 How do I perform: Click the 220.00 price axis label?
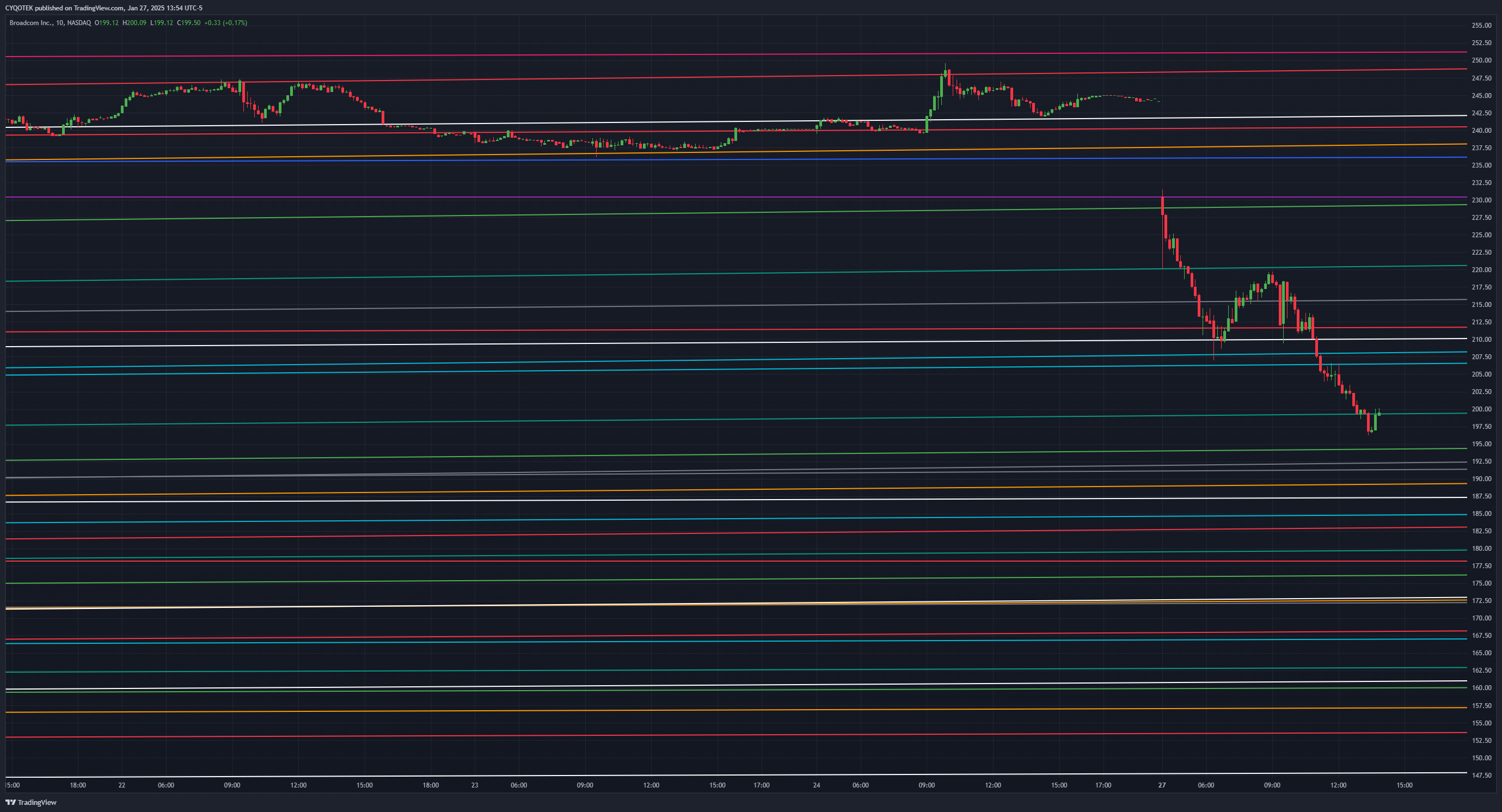click(x=1482, y=270)
